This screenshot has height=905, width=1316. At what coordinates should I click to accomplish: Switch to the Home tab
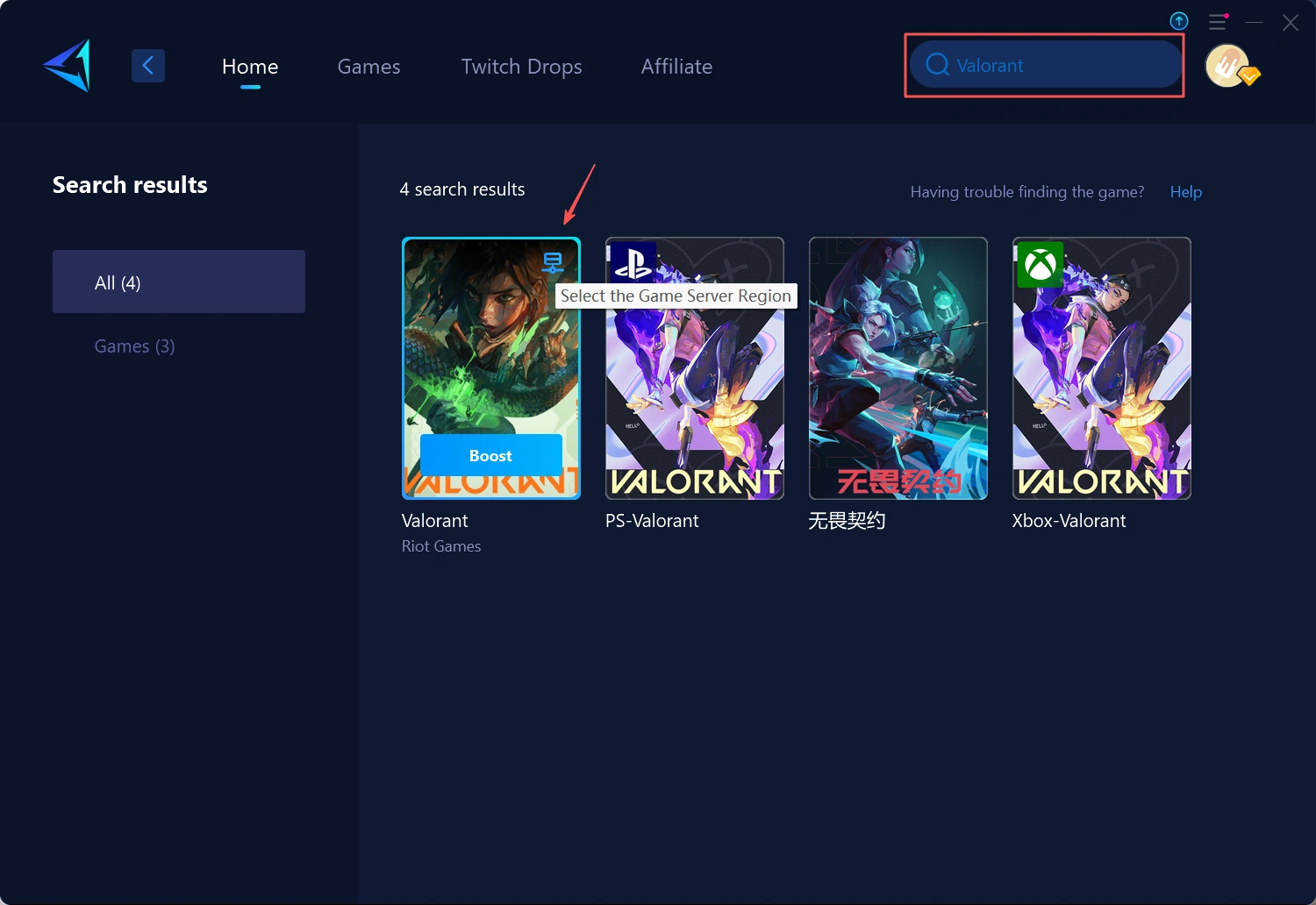pyautogui.click(x=250, y=67)
